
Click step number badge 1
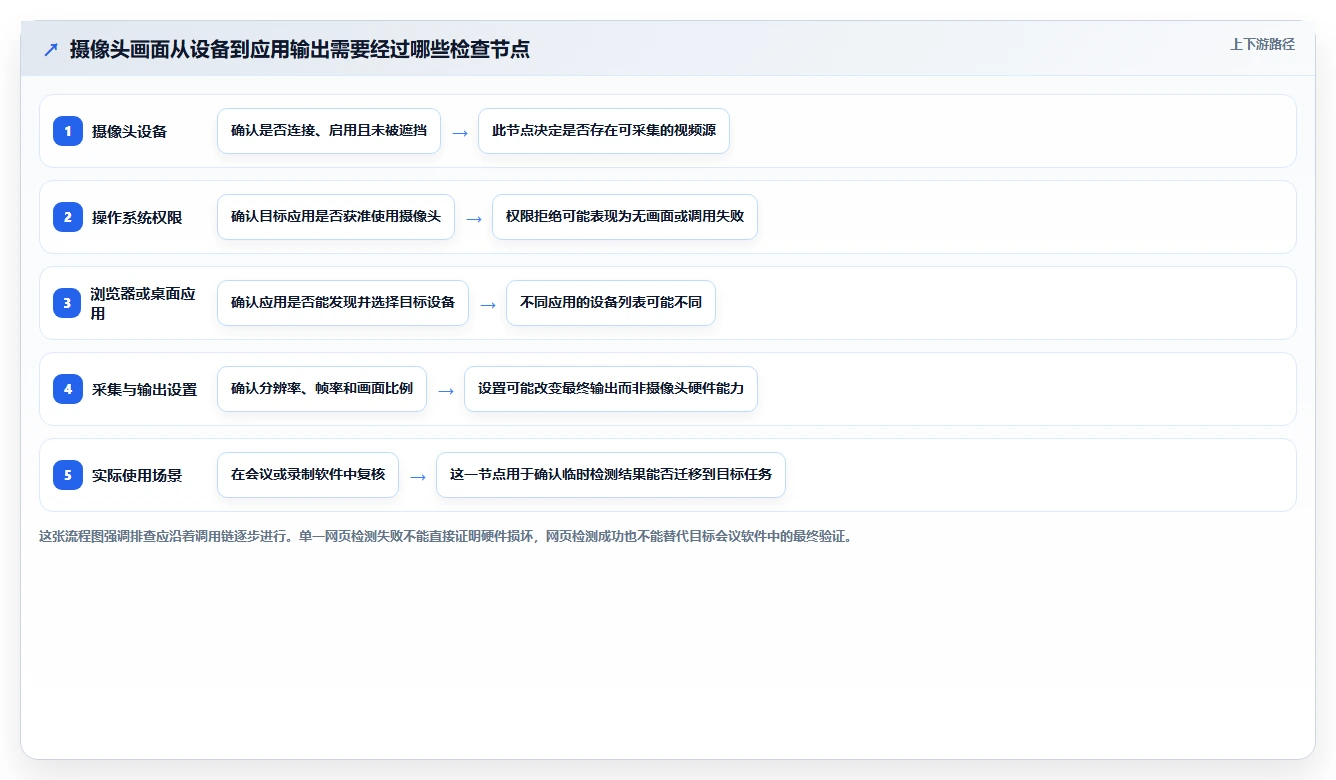(x=68, y=131)
